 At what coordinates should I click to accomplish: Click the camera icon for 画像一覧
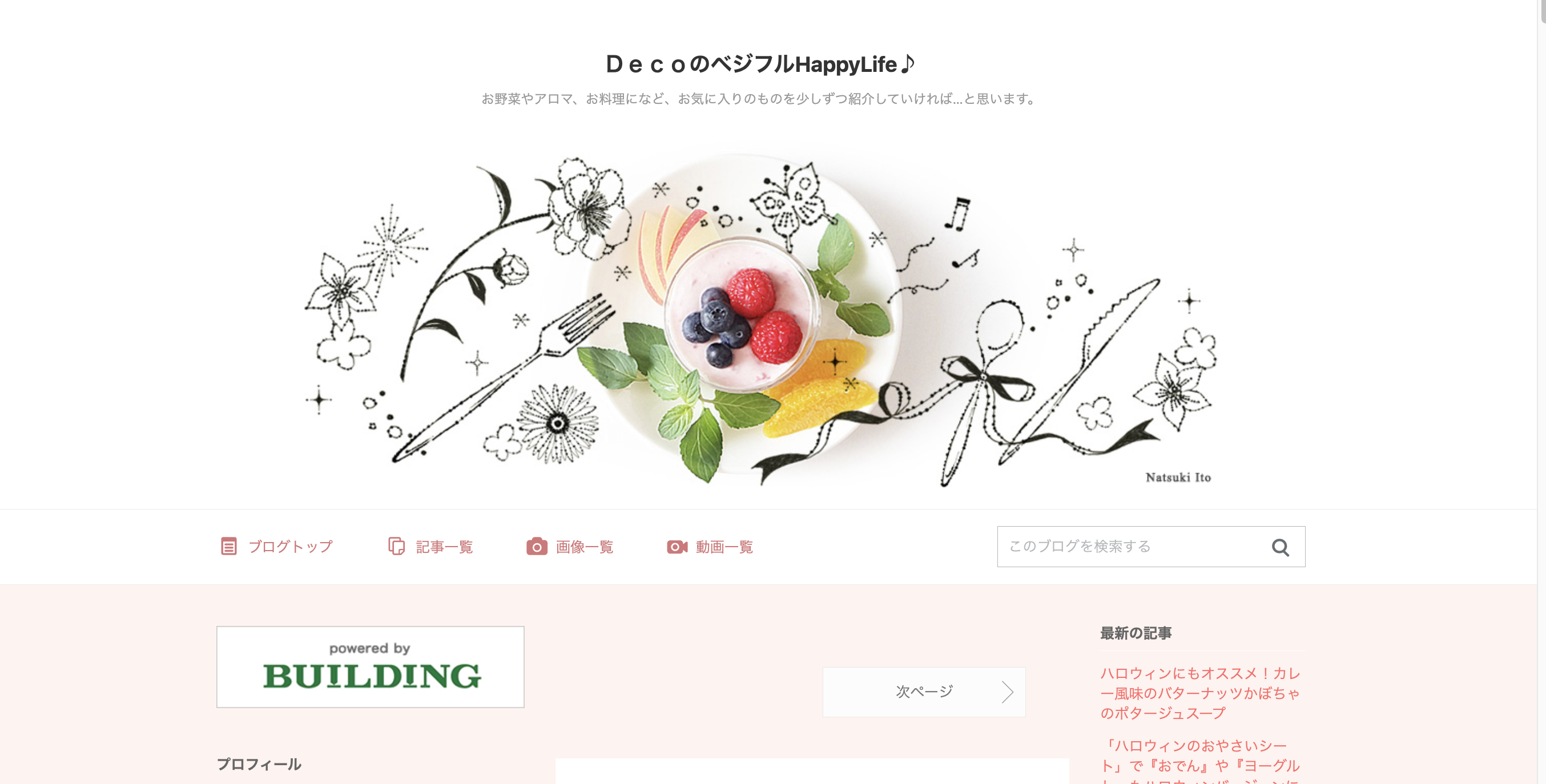[x=537, y=547]
